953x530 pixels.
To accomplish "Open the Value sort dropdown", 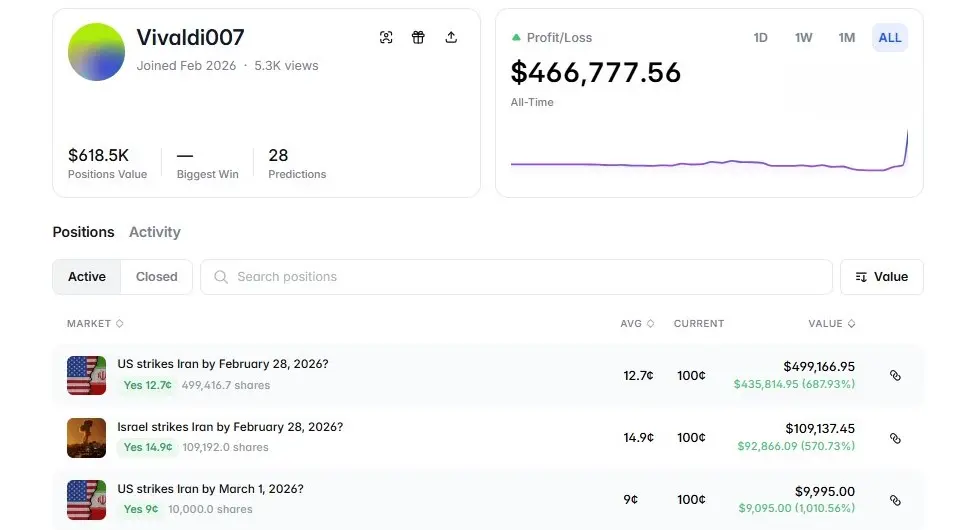I will [881, 277].
